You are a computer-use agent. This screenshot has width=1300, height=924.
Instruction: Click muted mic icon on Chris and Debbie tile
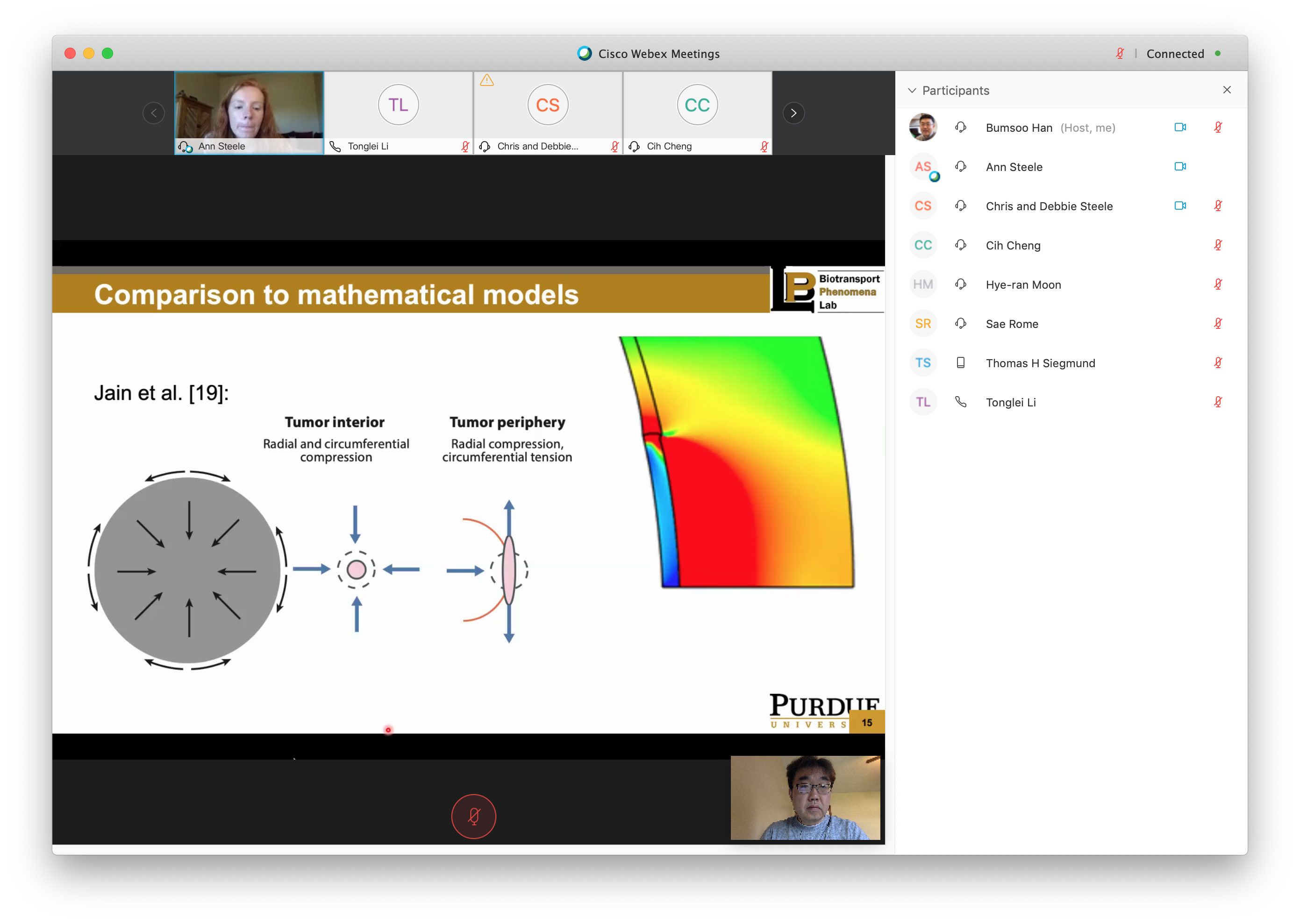[614, 146]
